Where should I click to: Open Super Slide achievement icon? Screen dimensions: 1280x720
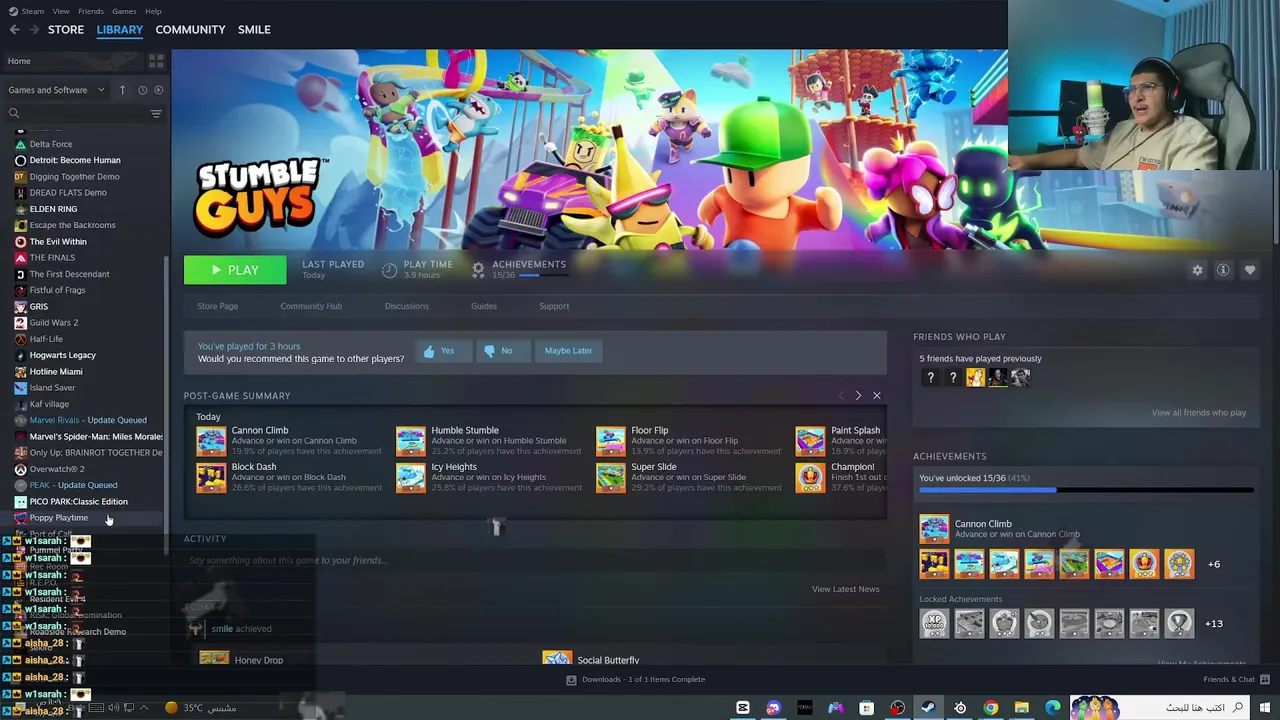pyautogui.click(x=610, y=478)
